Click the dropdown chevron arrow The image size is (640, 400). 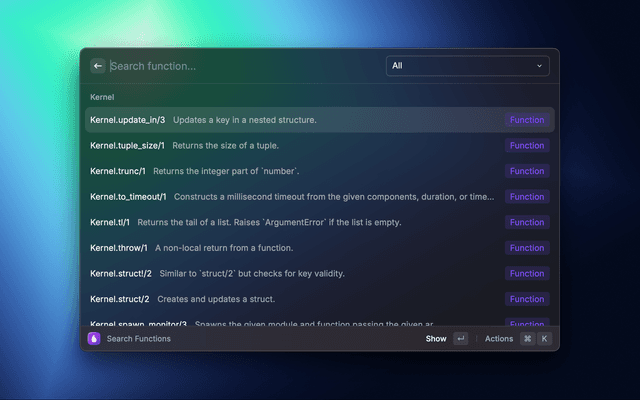(540, 66)
